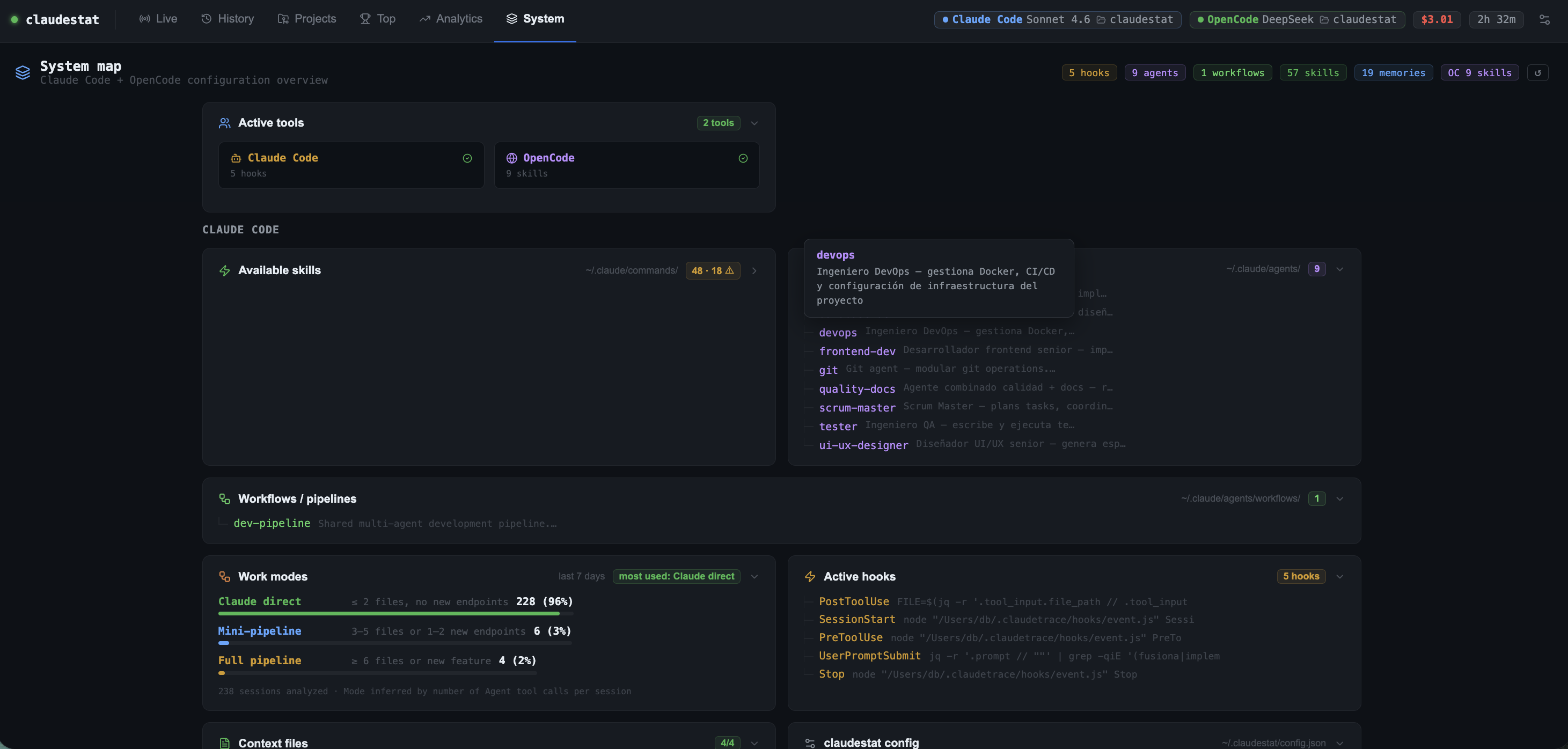Collapse the Active hooks chevron
The image size is (1568, 749).
point(1340,577)
